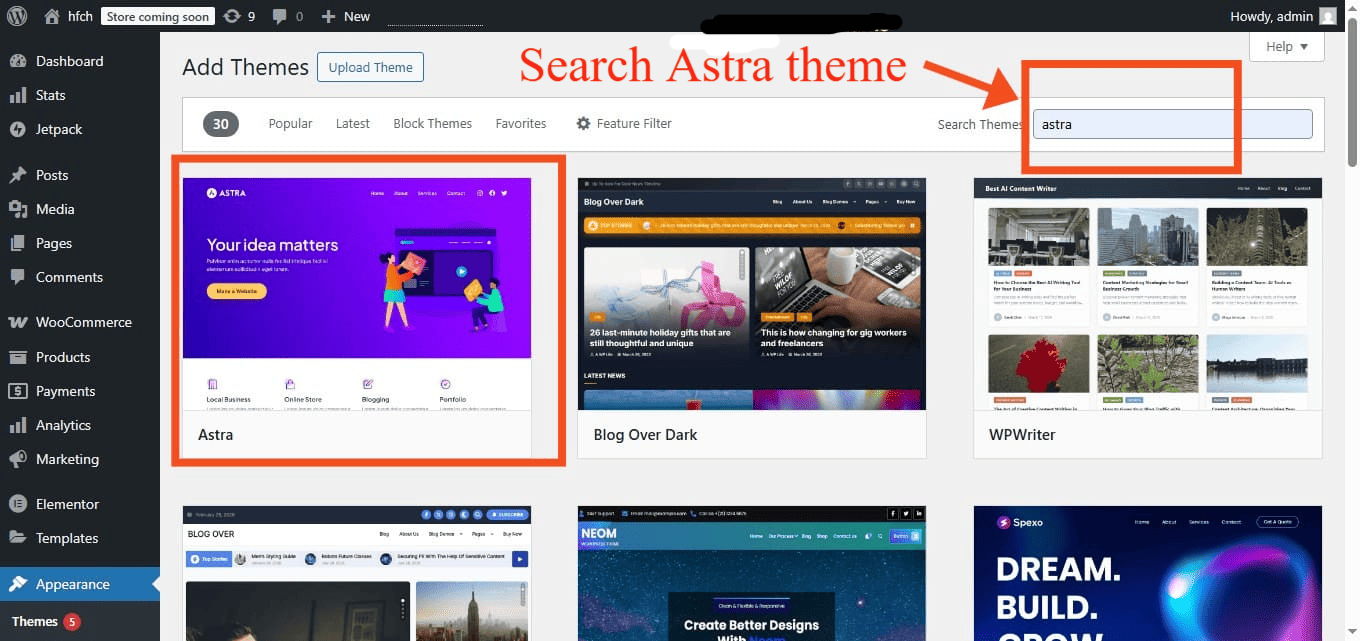Click the Add Themes page heading
Screen dimensions: 1360x641
click(246, 67)
